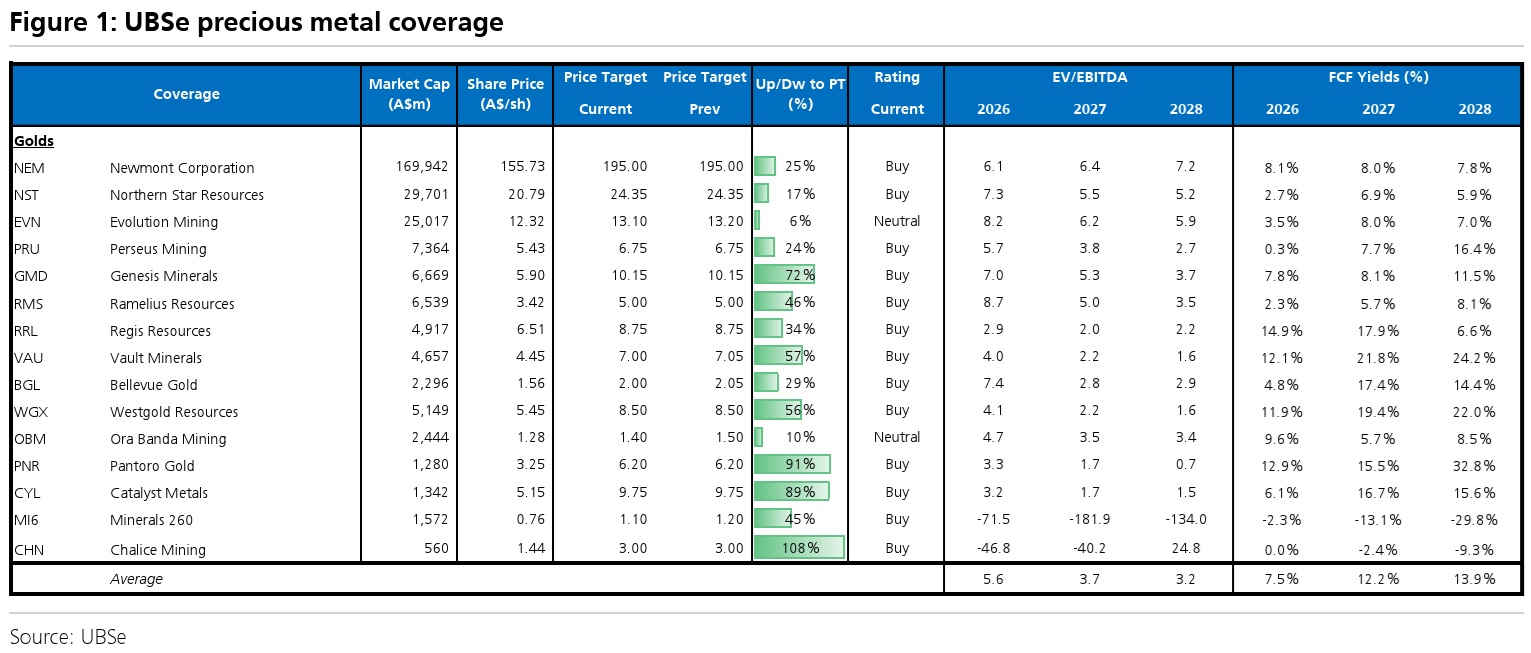Select the NEM ticker cell
1531x653 pixels.
point(29,168)
